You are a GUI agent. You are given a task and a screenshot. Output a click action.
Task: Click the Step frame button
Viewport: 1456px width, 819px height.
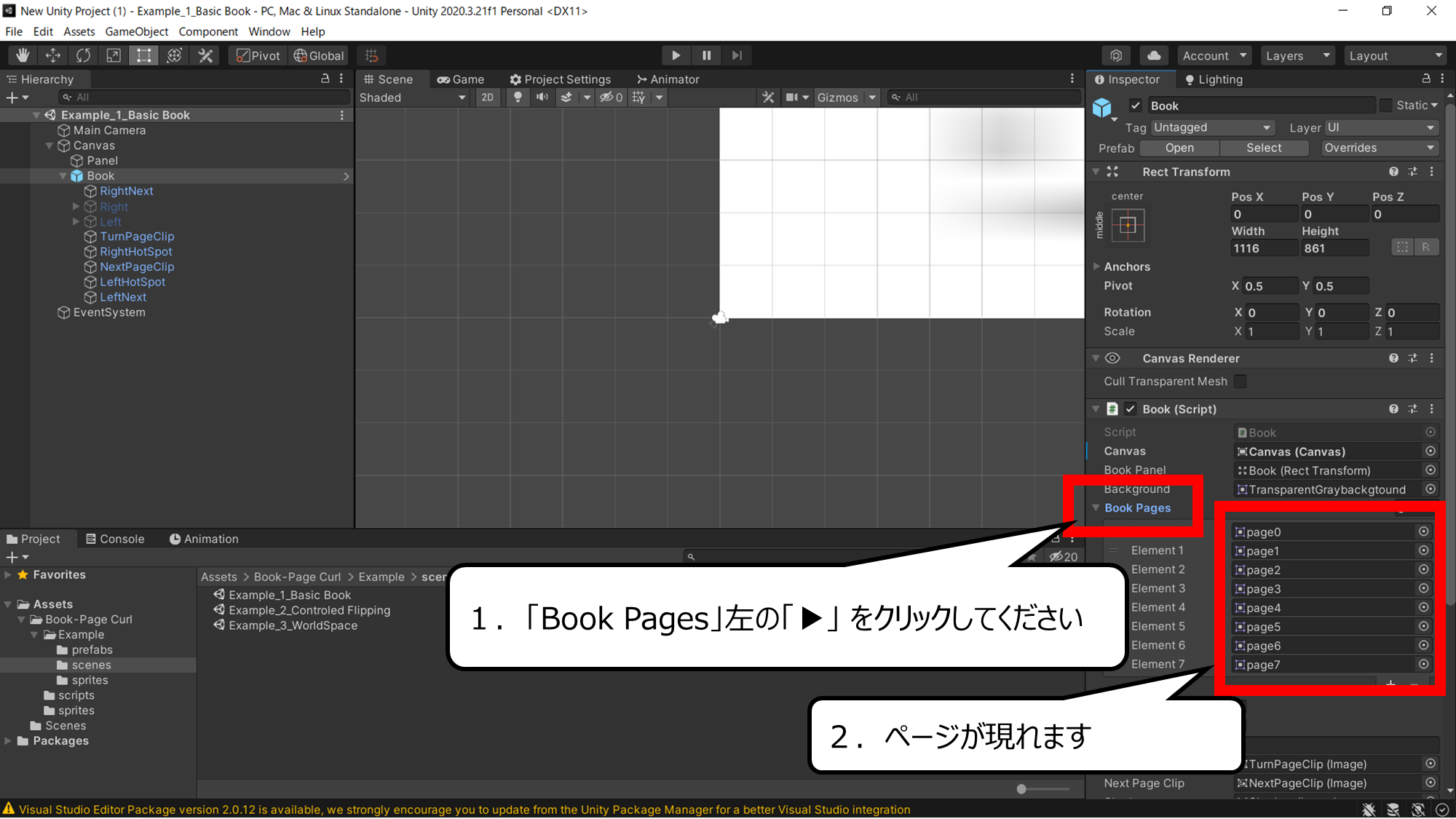click(x=737, y=55)
